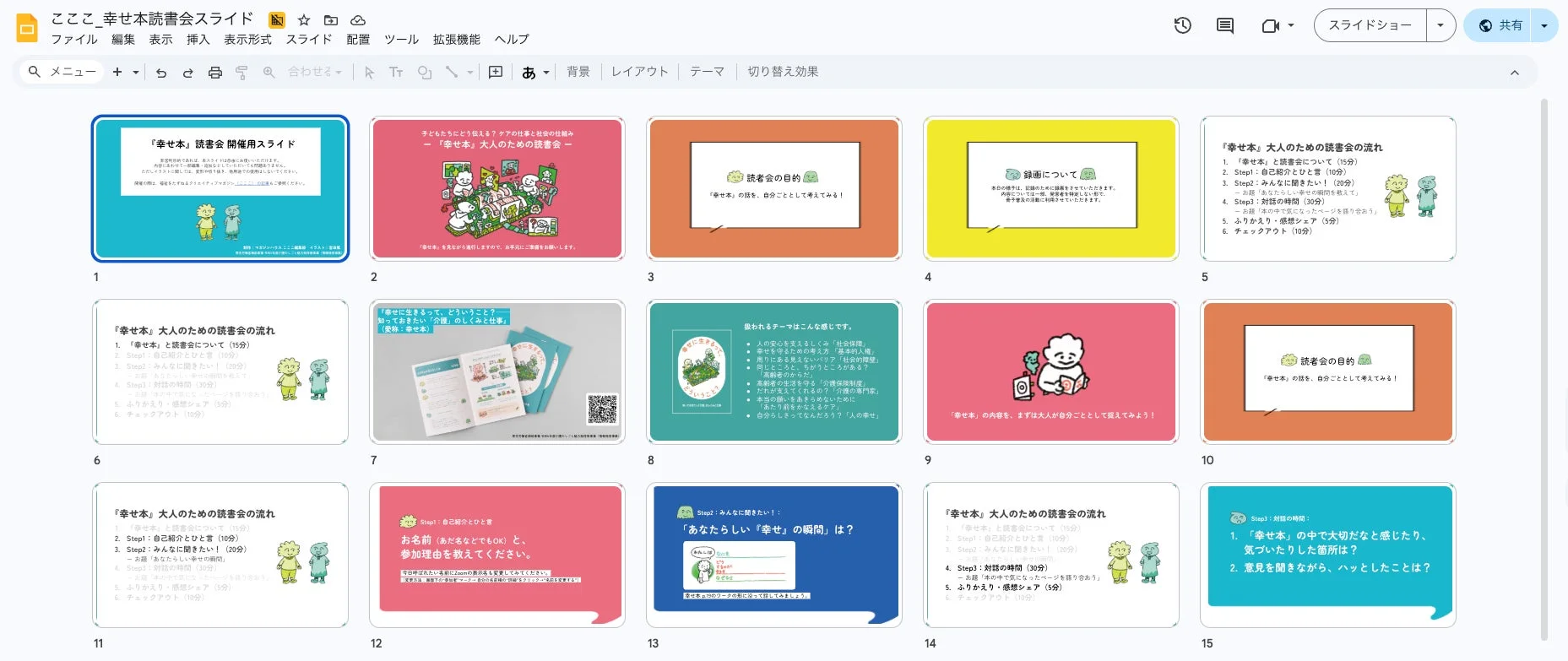Viewport: 1568px width, 661px height.
Task: Click the print icon
Action: (x=215, y=73)
